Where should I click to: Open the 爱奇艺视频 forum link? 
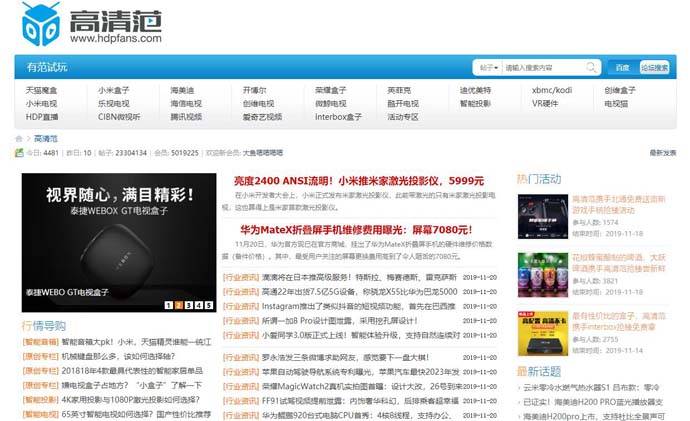pos(262,117)
